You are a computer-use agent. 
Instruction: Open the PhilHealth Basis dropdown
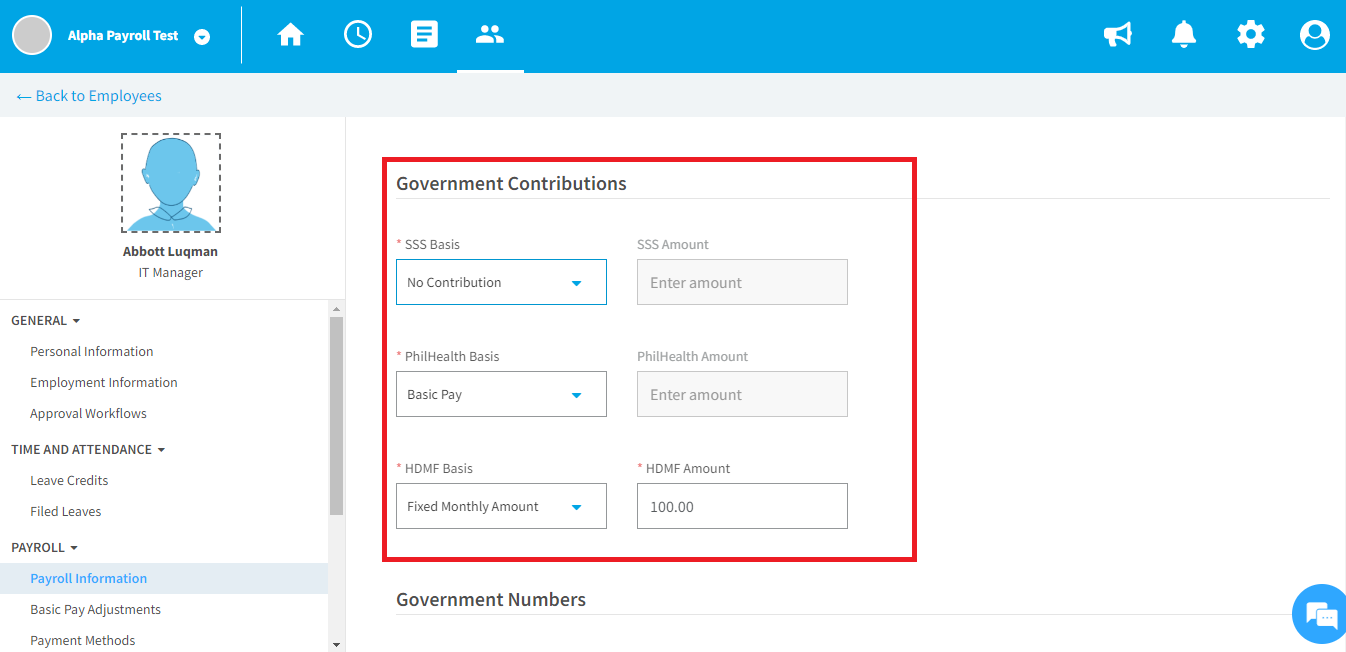(501, 394)
